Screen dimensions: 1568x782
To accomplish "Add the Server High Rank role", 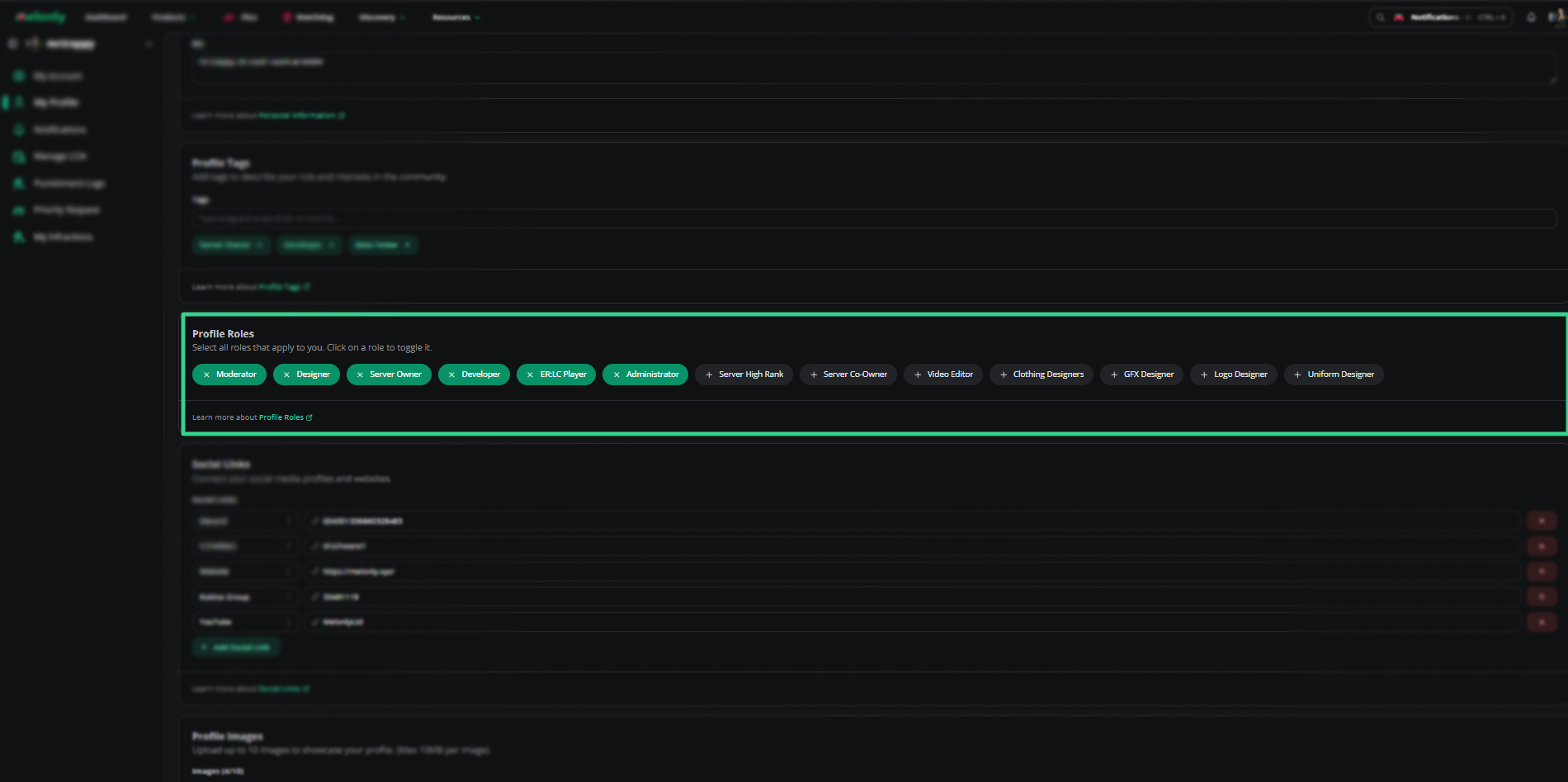I will point(744,375).
